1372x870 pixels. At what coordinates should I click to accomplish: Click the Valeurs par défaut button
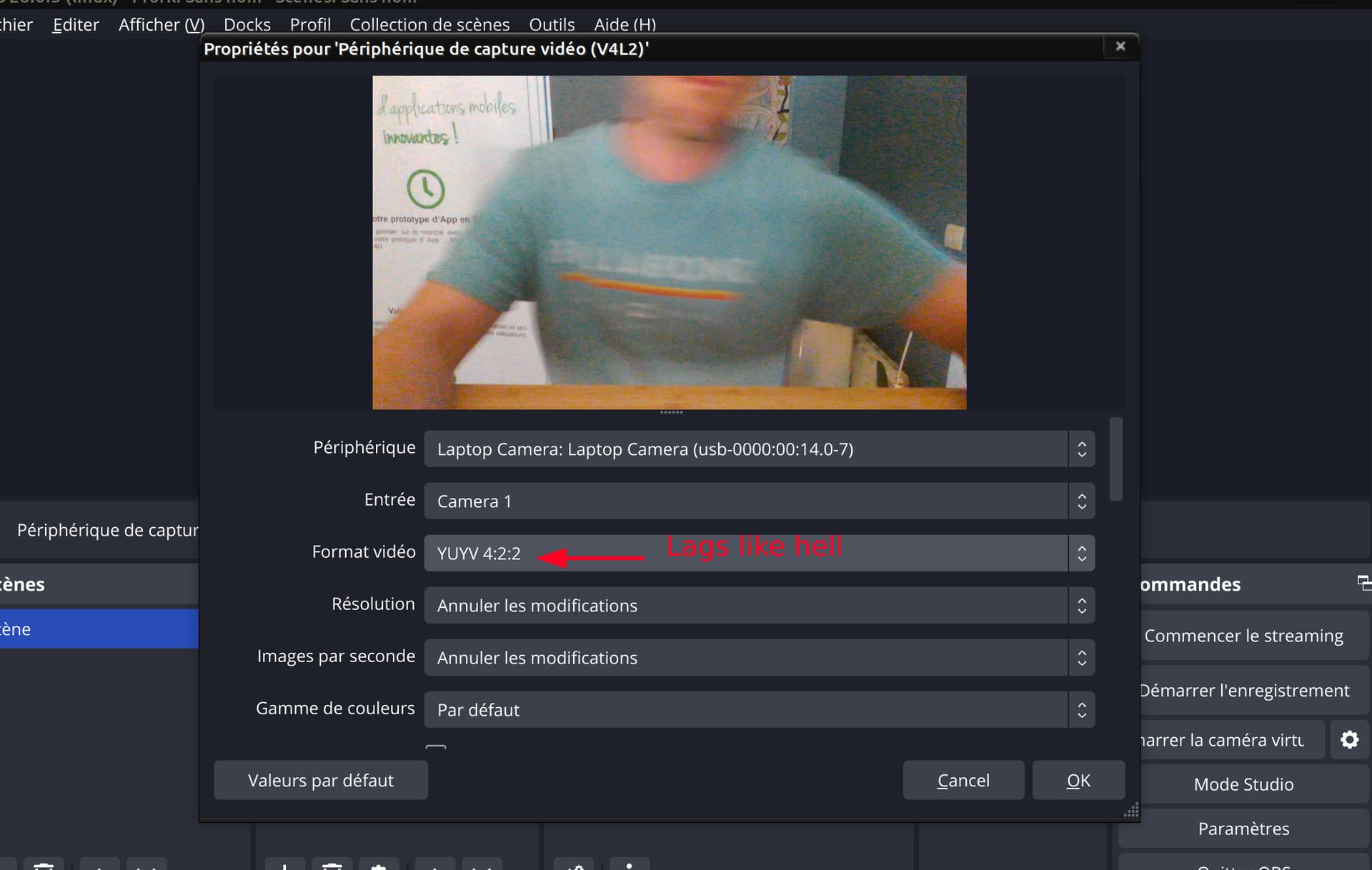tap(321, 780)
